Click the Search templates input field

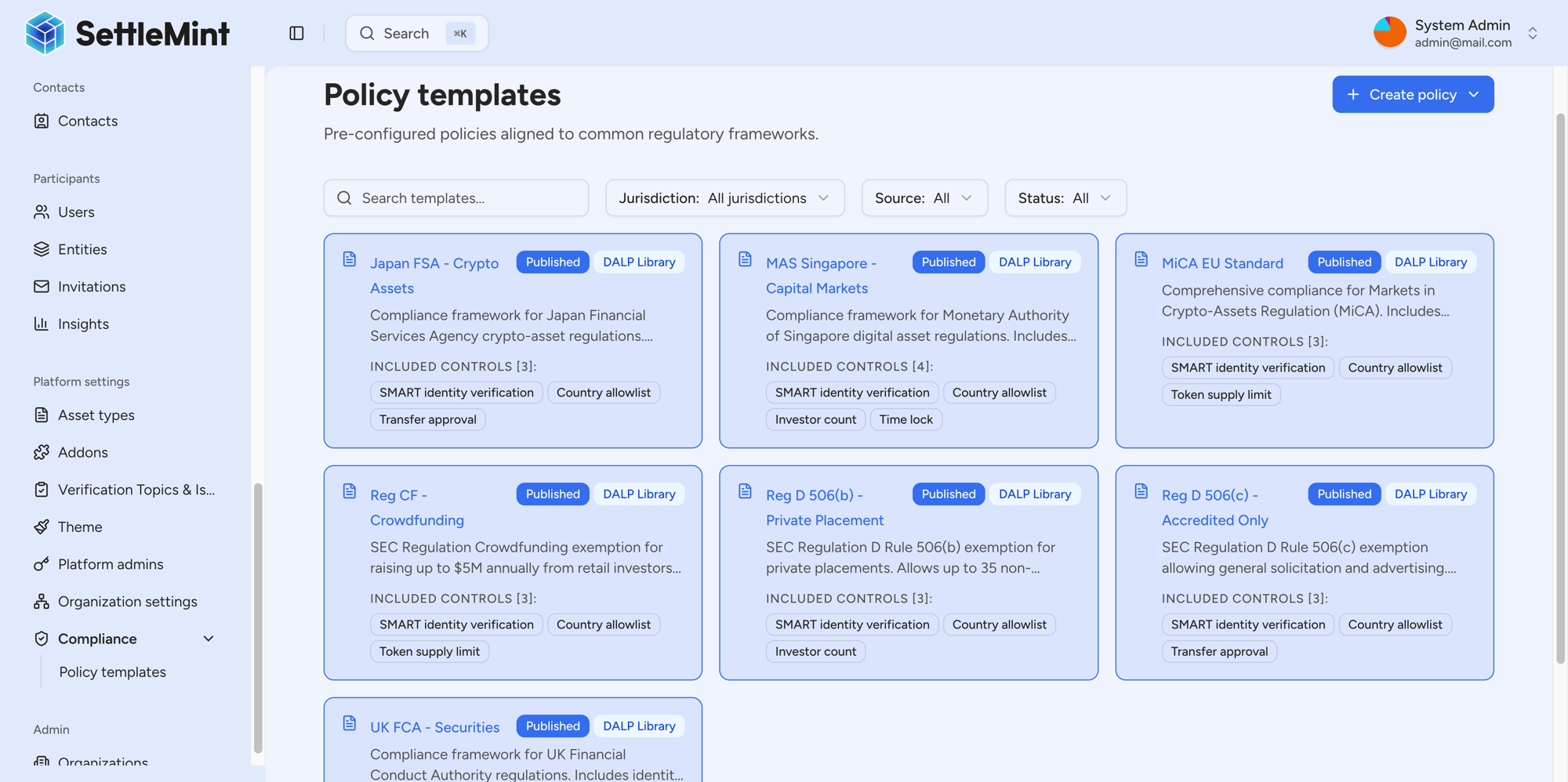456,198
